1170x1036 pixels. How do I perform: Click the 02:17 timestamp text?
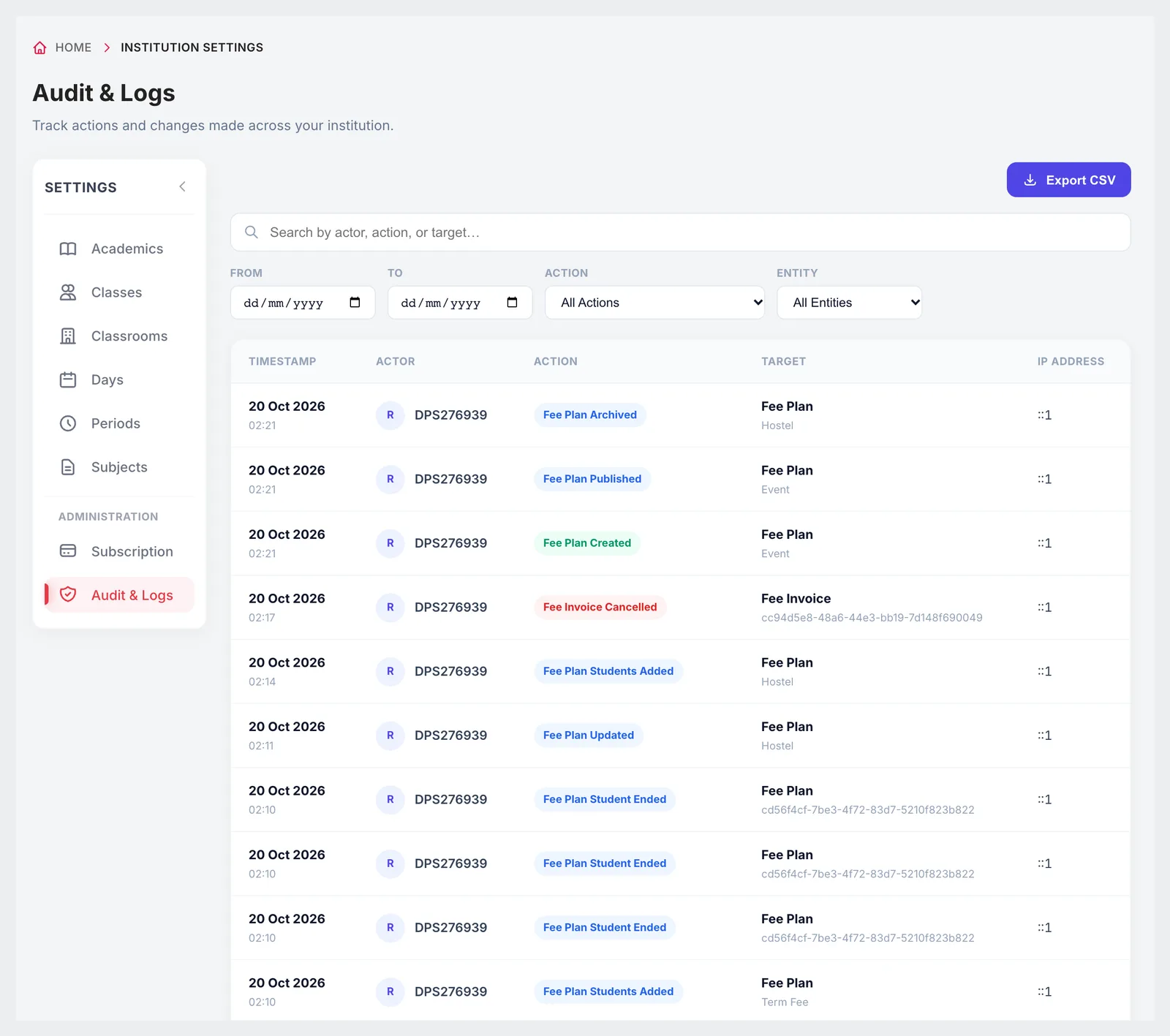(x=262, y=618)
